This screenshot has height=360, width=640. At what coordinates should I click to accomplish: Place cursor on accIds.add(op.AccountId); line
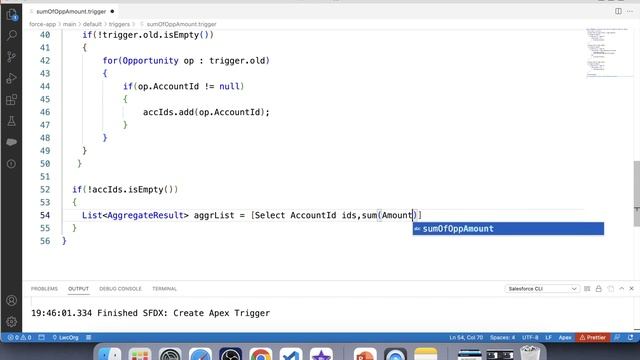206,112
